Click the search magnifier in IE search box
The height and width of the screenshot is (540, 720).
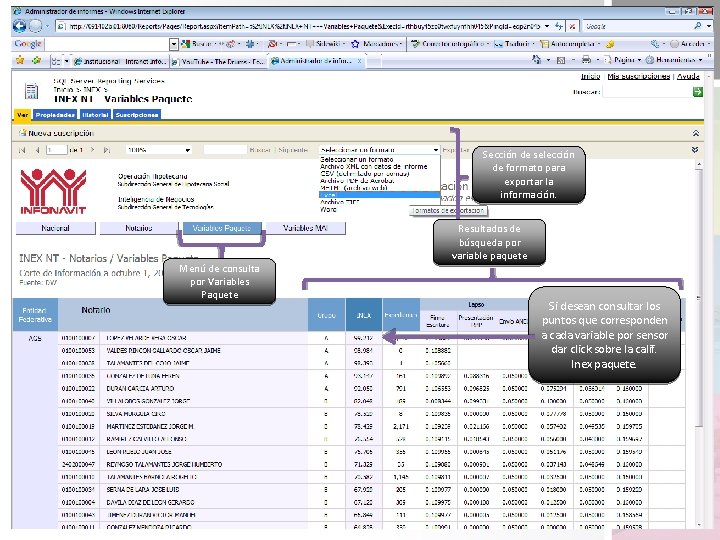click(x=698, y=26)
